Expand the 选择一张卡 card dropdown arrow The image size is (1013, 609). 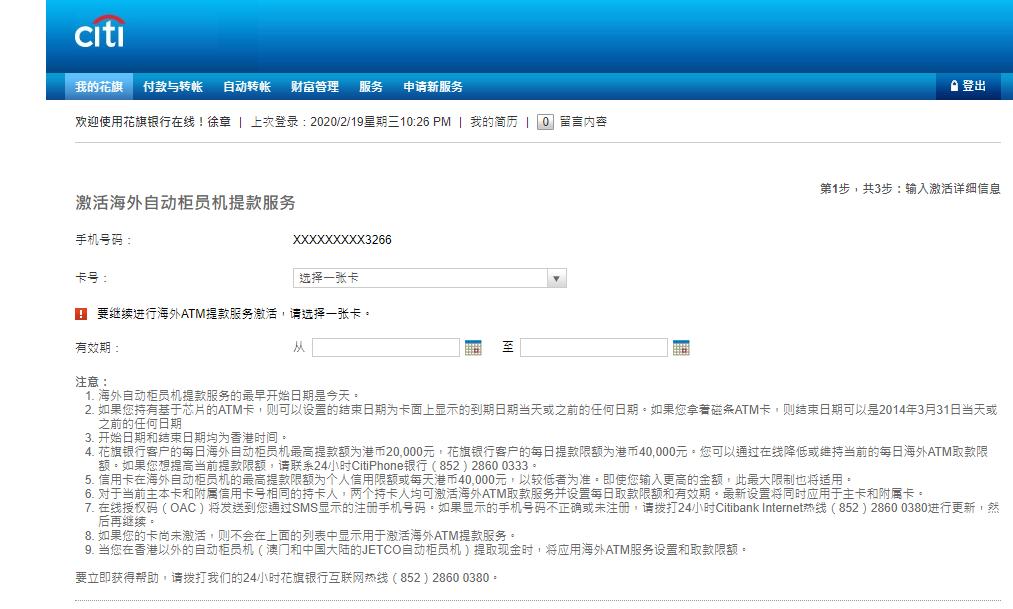[x=556, y=278]
